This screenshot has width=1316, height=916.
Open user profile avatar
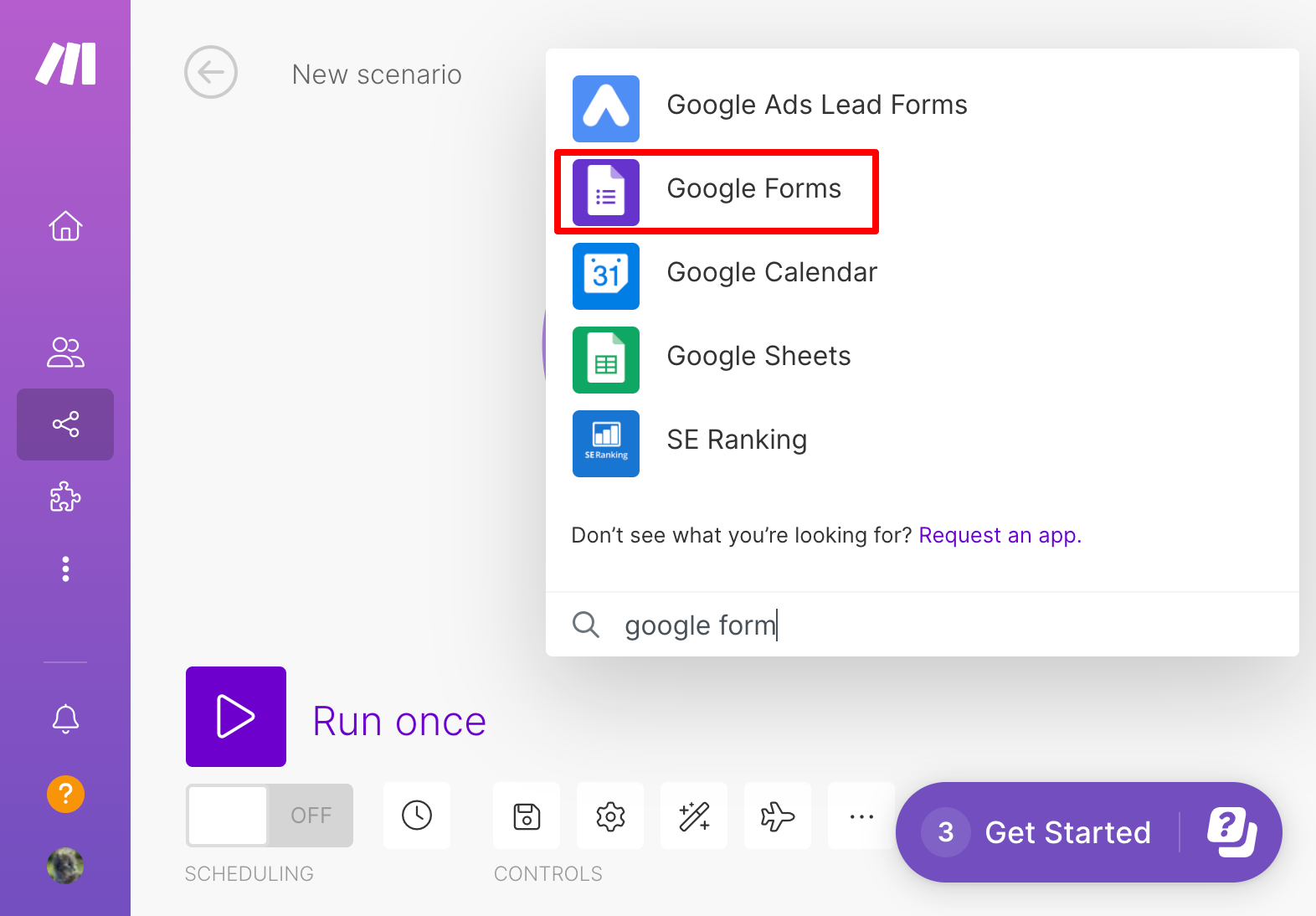65,866
